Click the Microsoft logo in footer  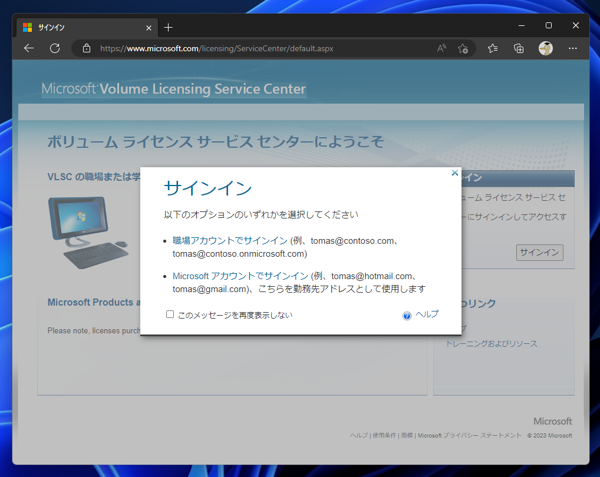(553, 421)
